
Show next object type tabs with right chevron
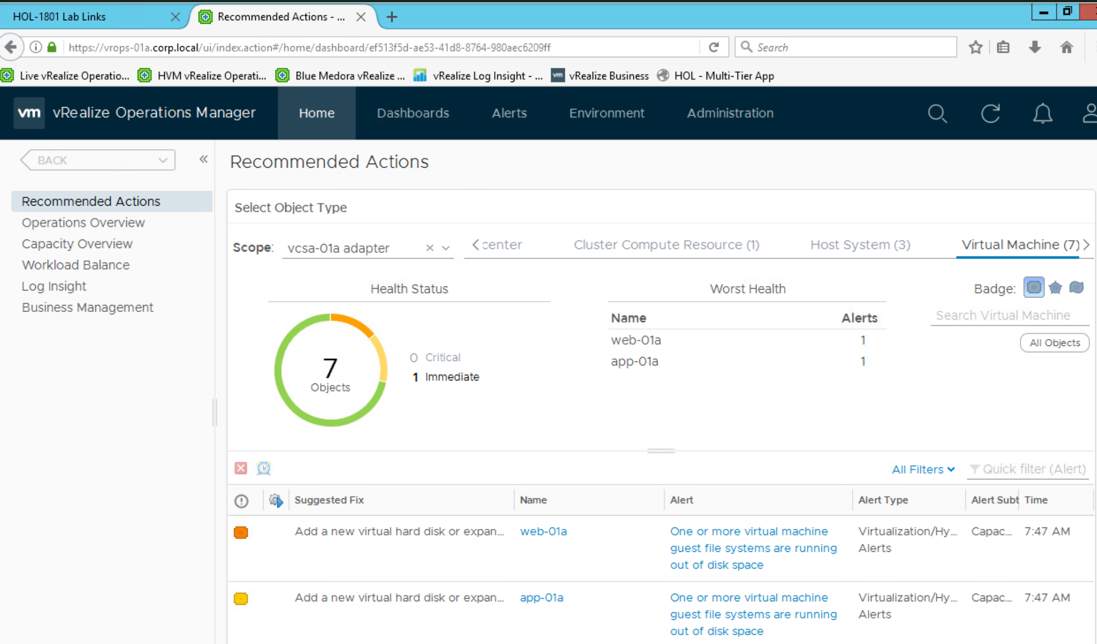click(x=1087, y=244)
